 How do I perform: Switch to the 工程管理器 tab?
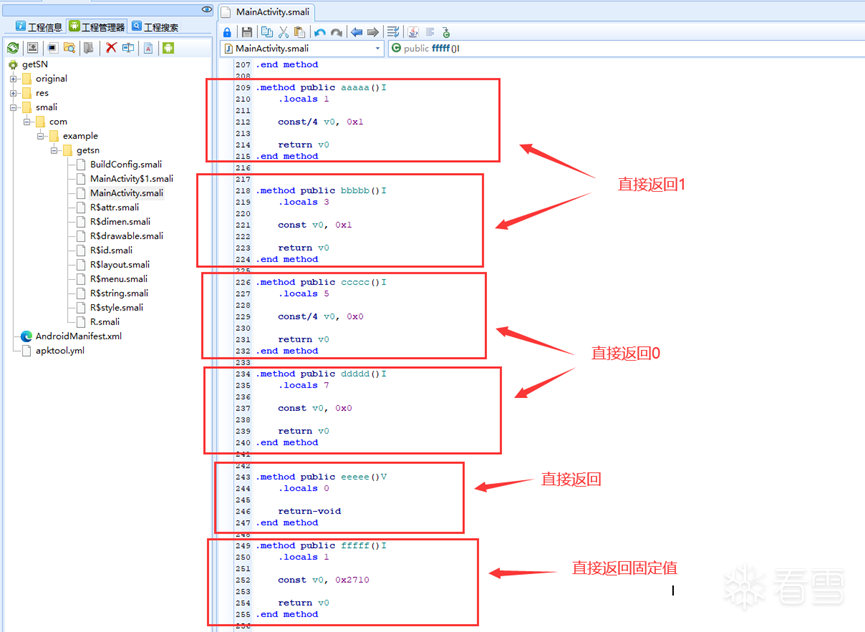click(x=97, y=26)
